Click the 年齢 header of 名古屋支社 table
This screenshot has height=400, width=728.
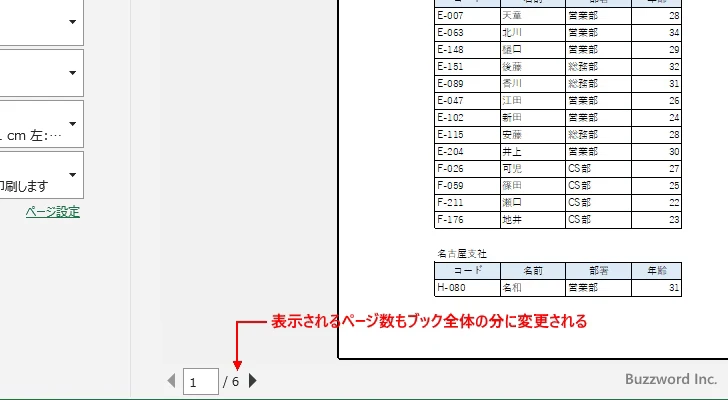coord(657,271)
